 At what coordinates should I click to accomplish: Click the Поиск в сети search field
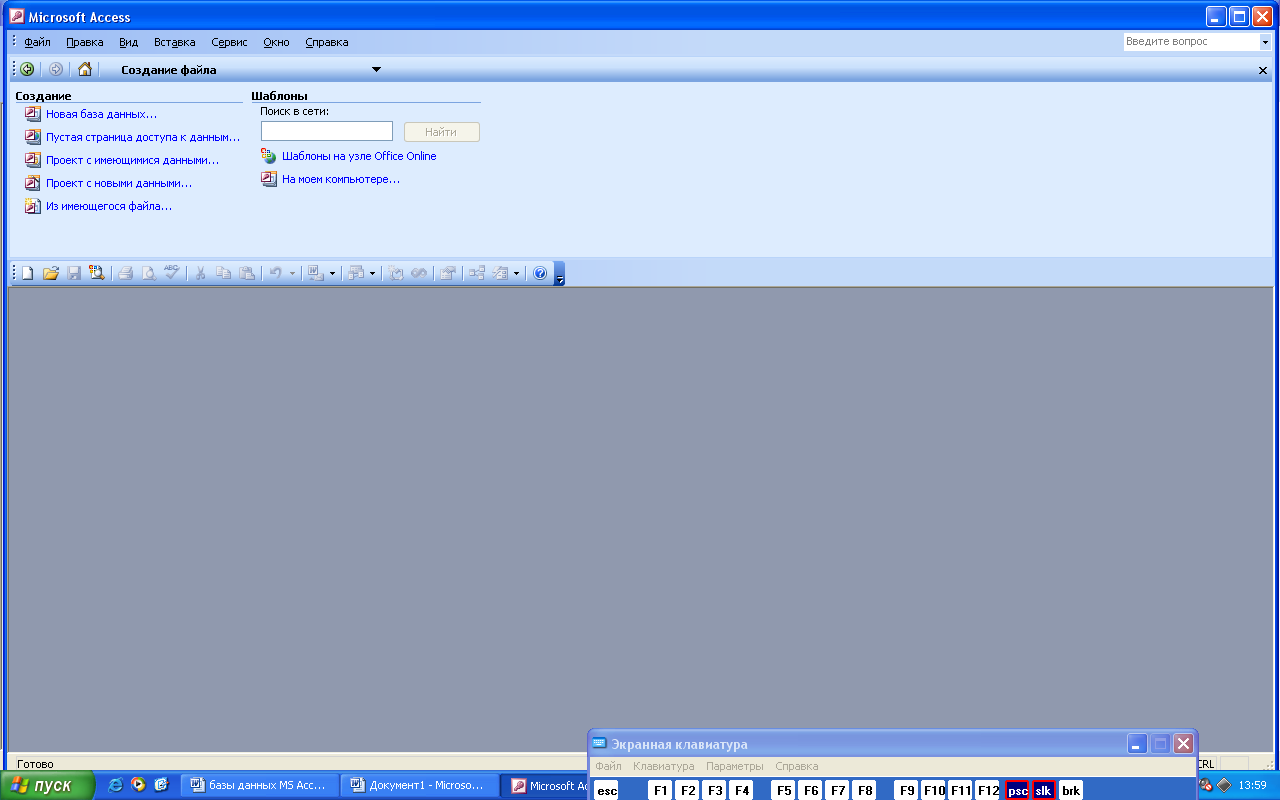(327, 131)
